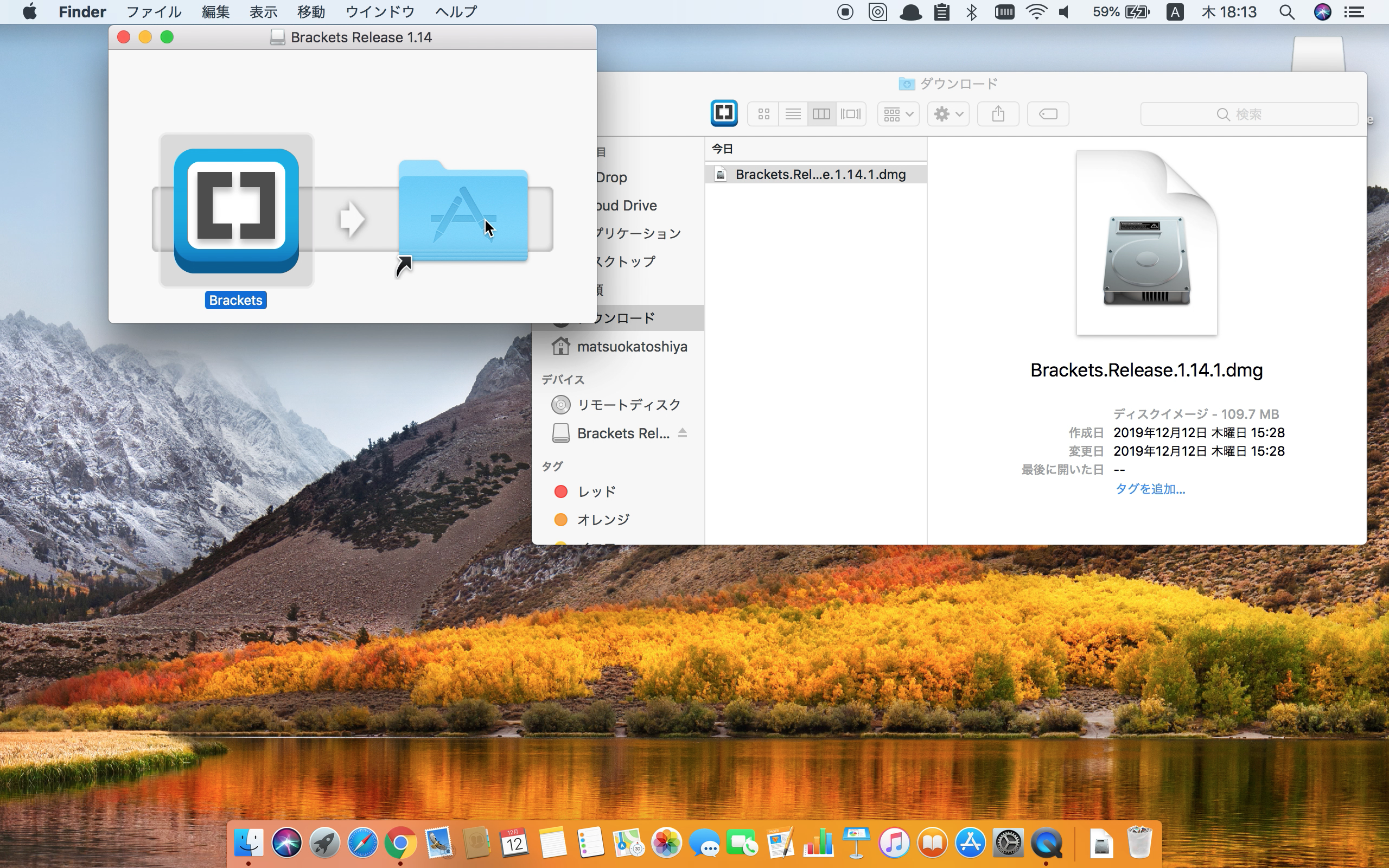Switch Downloads window to cover flow view
Image resolution: width=1389 pixels, height=868 pixels.
point(851,114)
